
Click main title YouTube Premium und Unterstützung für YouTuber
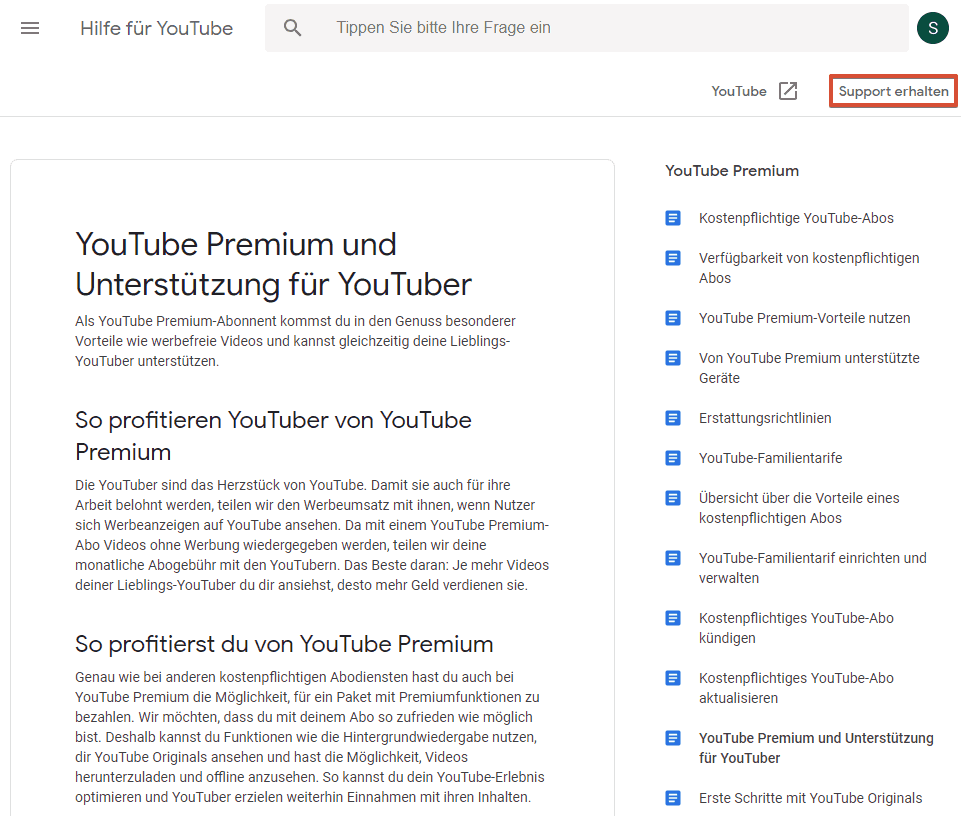273,264
